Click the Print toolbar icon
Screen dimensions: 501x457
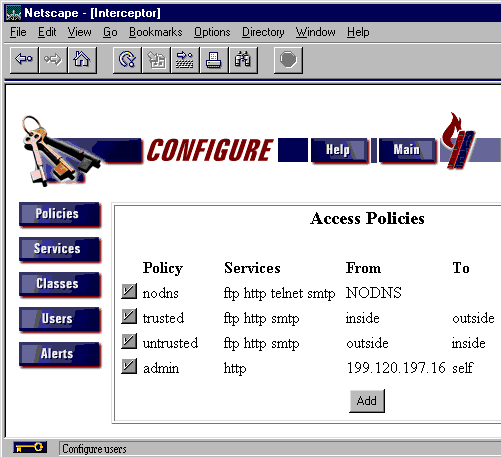pos(214,60)
